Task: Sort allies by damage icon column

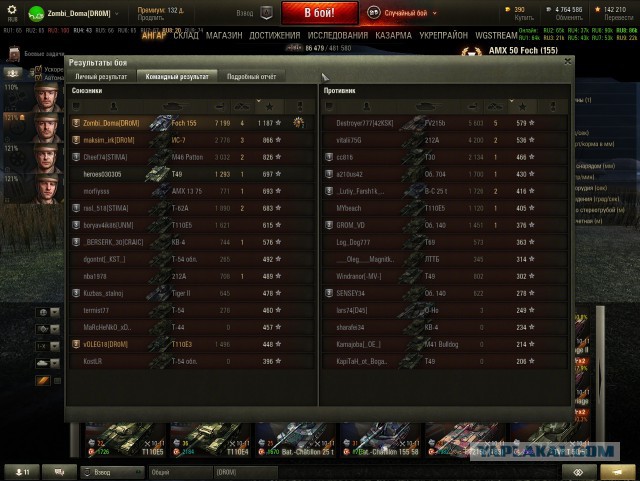Action: coord(220,107)
